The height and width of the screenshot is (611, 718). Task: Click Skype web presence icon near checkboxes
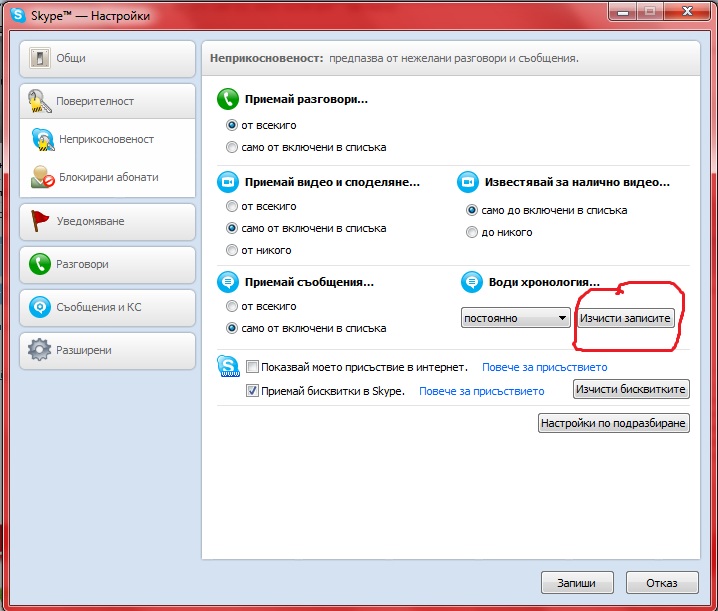(228, 366)
